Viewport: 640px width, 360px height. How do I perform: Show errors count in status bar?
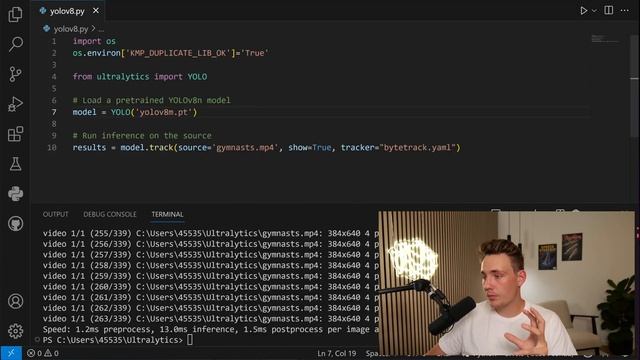[x=34, y=353]
